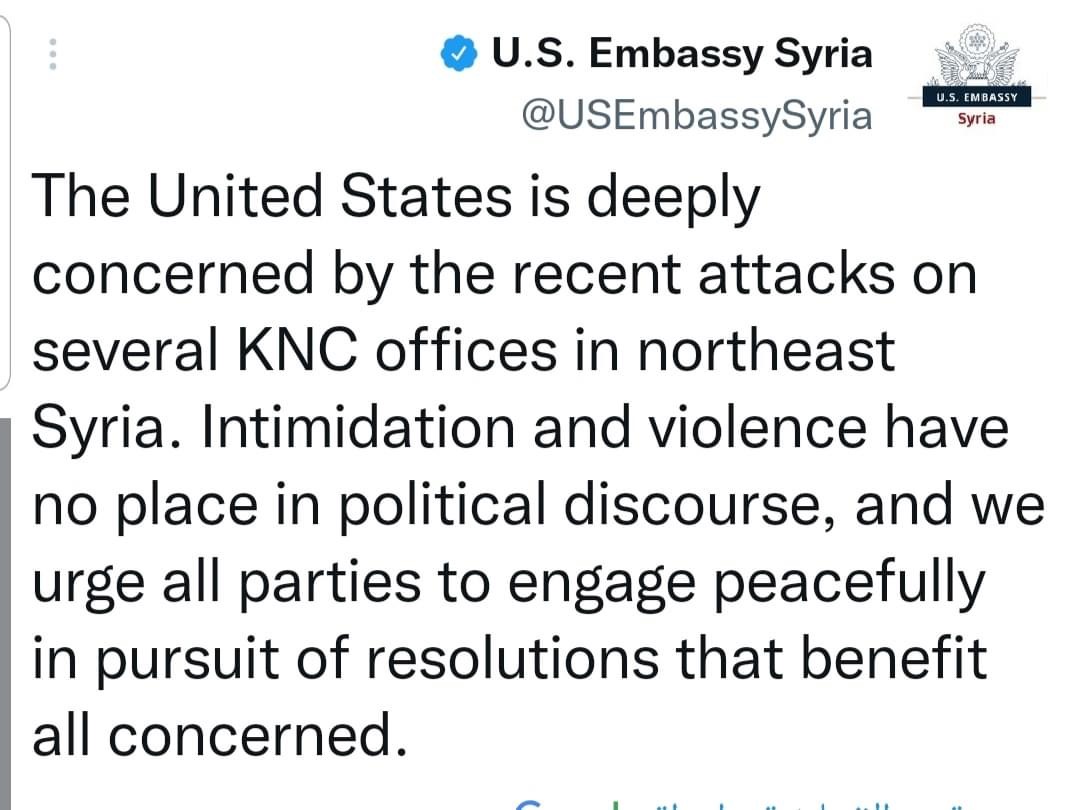Click the blue verified checkmark badge
1080x810 pixels.
(459, 54)
